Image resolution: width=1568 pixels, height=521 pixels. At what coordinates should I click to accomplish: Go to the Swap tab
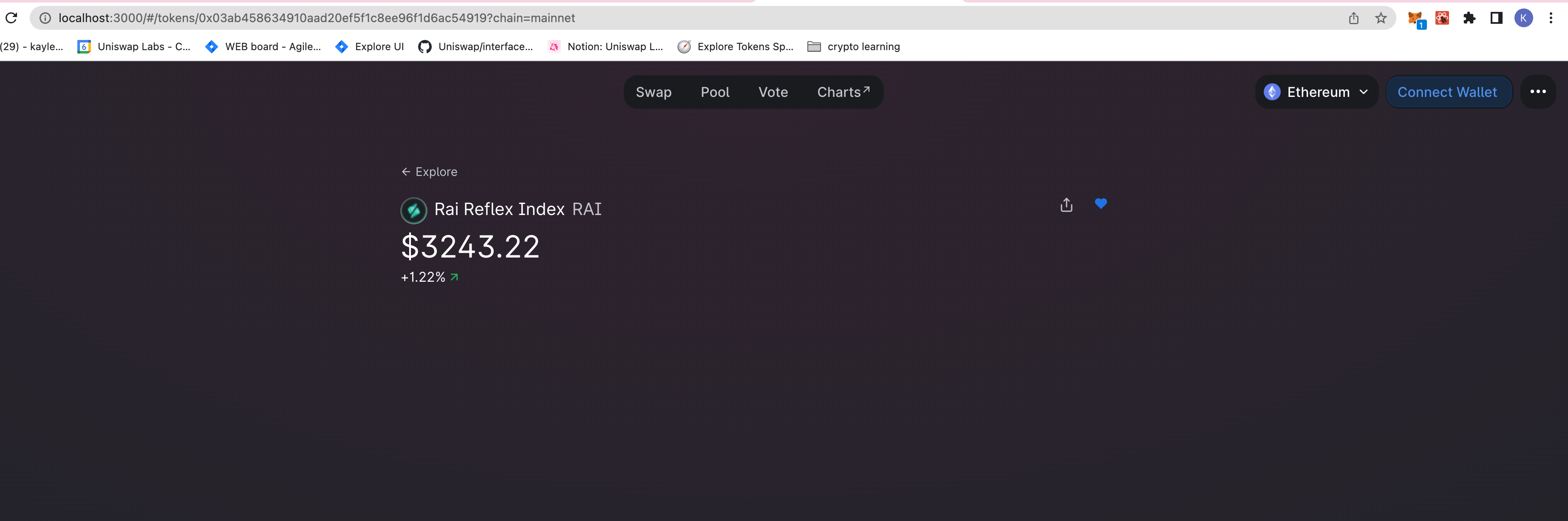click(653, 92)
